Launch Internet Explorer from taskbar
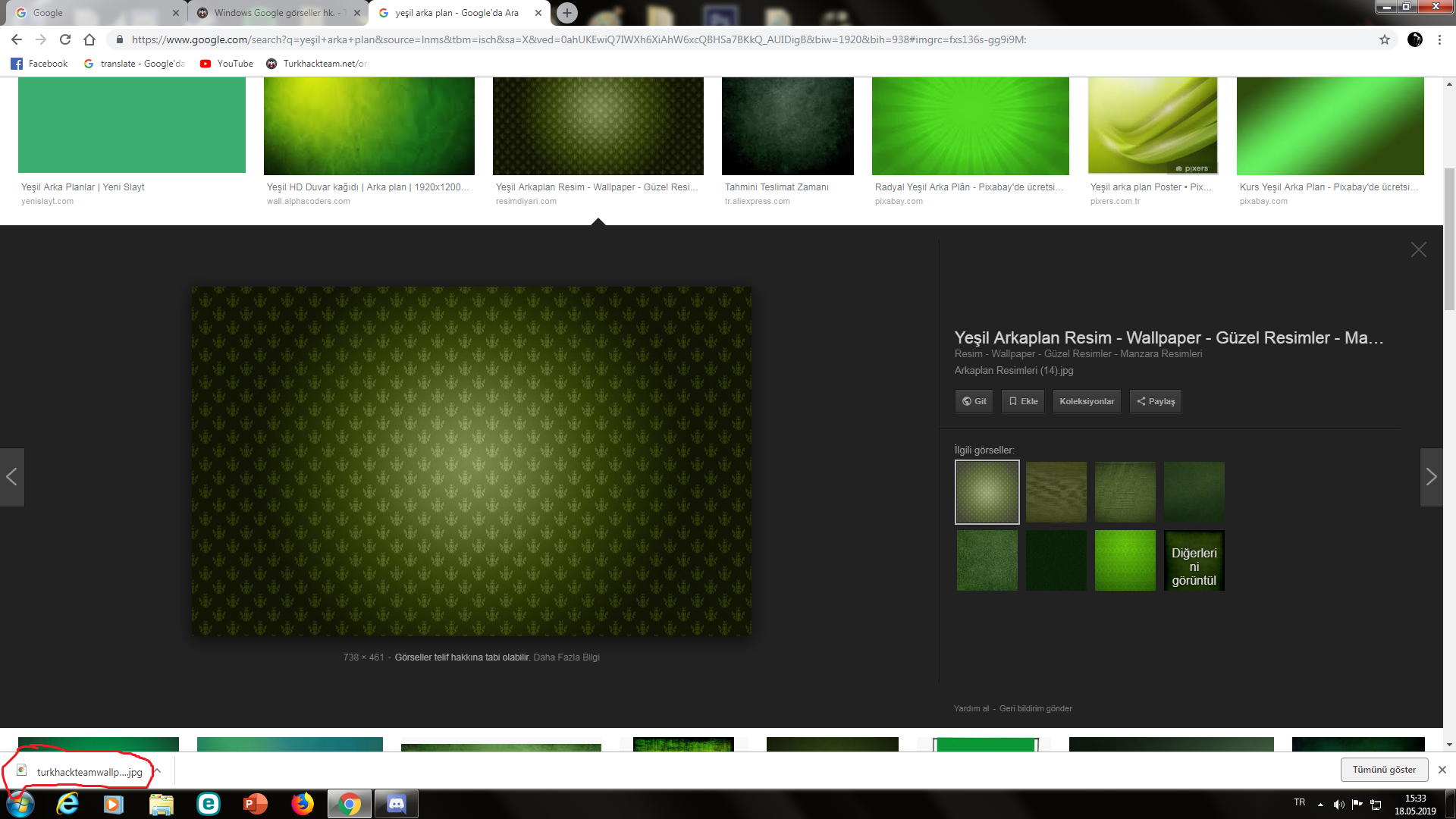The image size is (1456, 819). tap(67, 804)
